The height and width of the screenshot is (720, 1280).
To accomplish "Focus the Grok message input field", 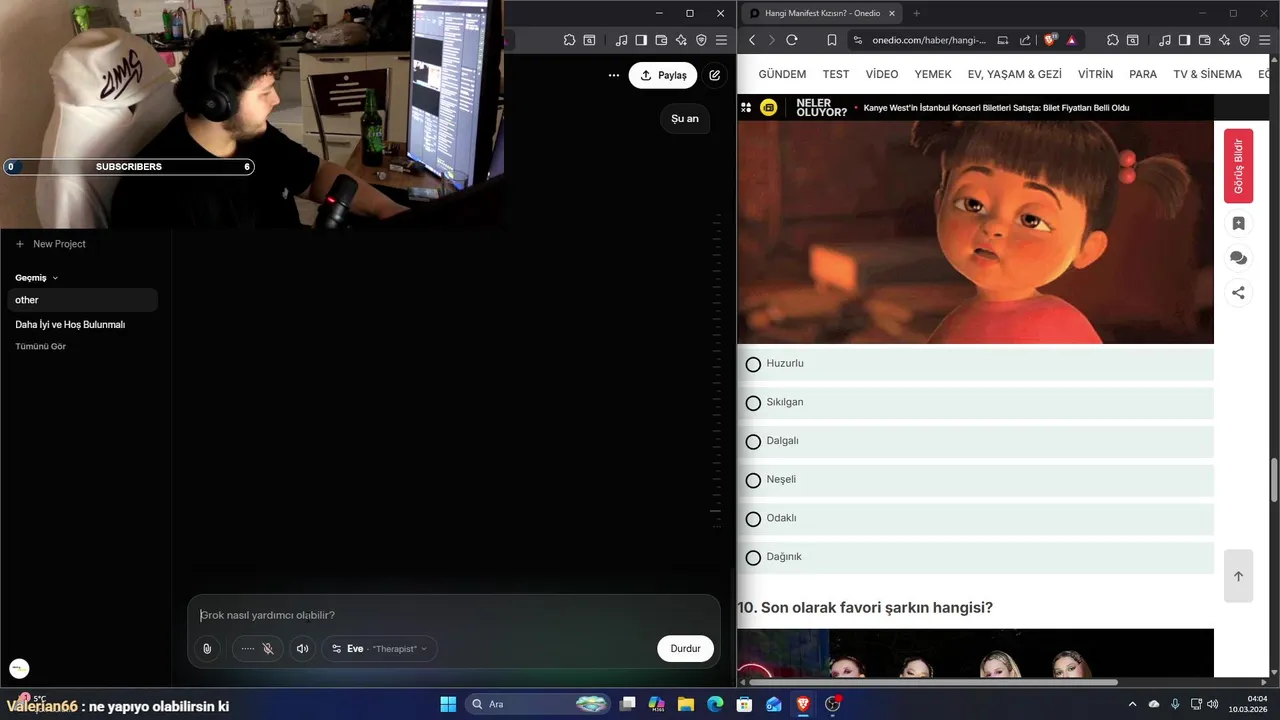I will click(453, 615).
